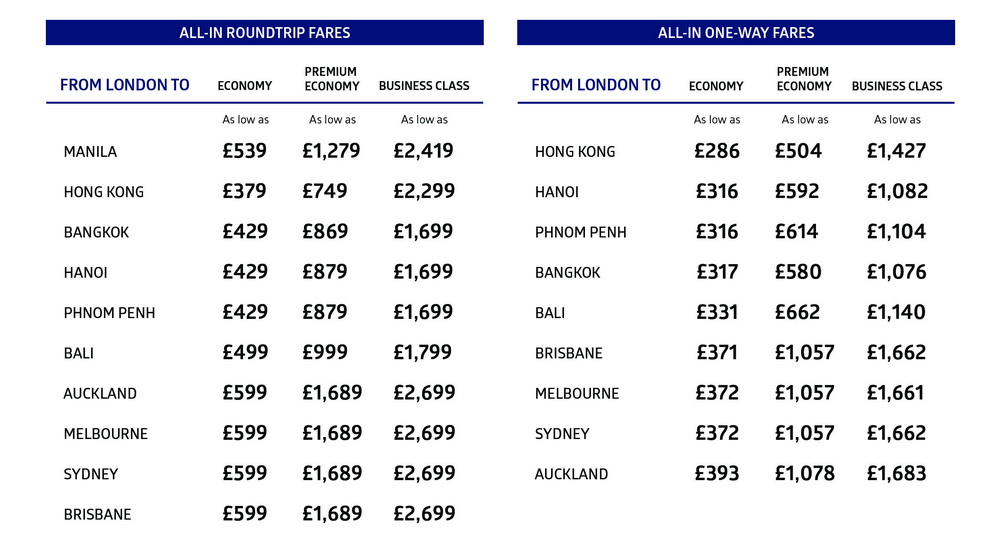Select AUCKLAND in the one-way fares list
Viewport: 1000px width, 557px height.
click(571, 474)
